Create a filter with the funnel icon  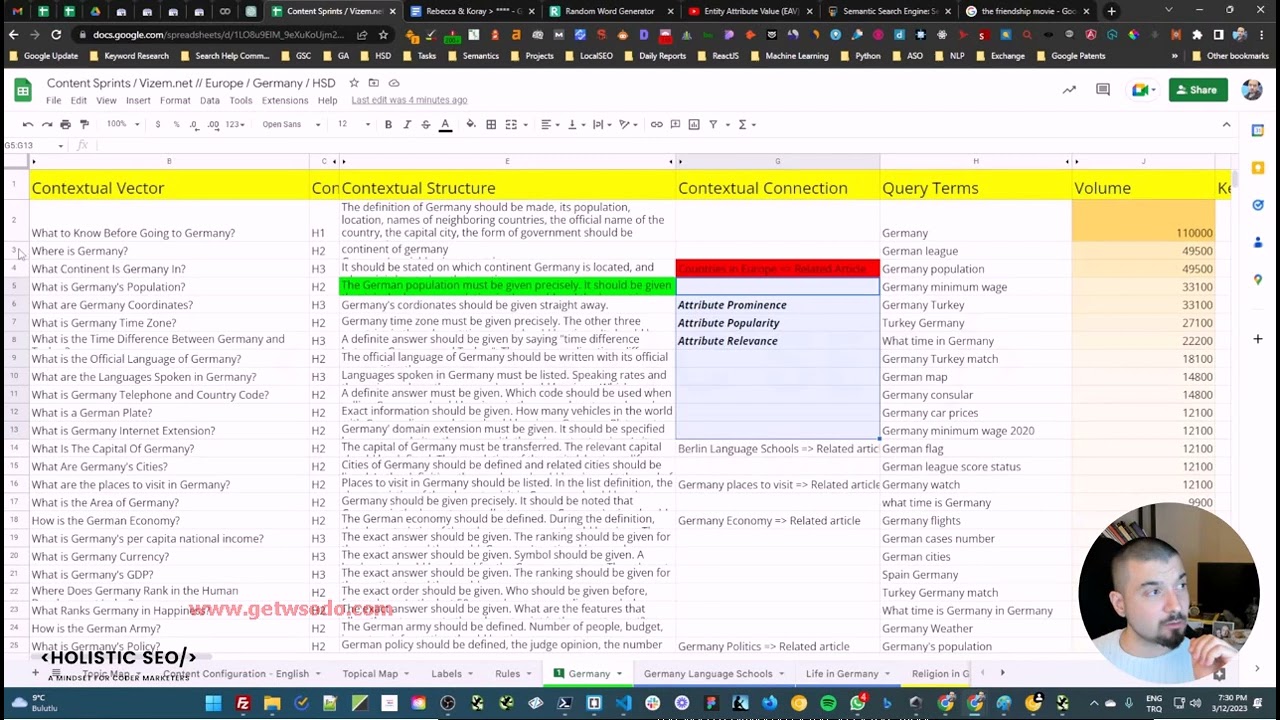pyautogui.click(x=713, y=124)
